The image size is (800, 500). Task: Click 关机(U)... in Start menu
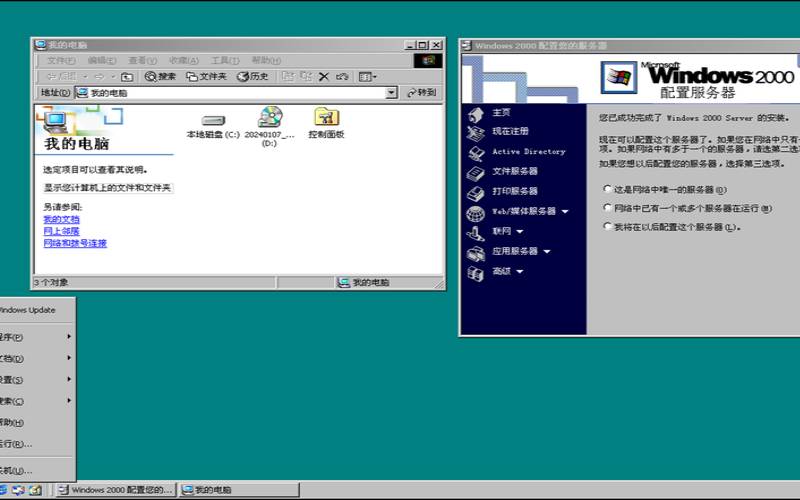point(37,470)
